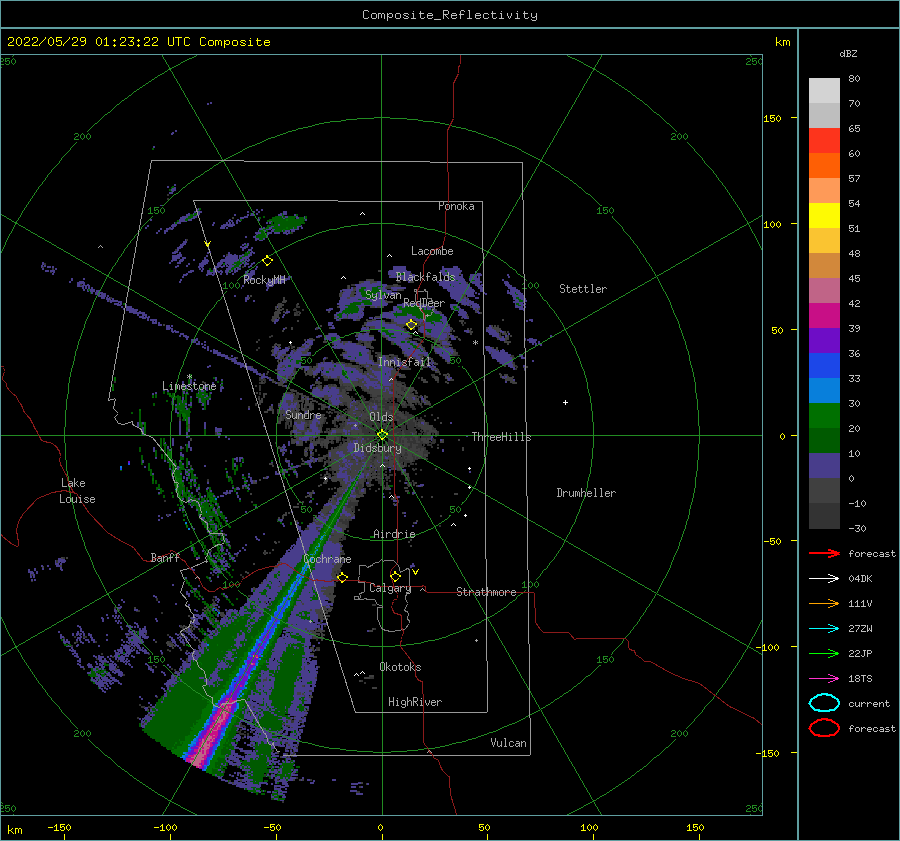The image size is (900, 841).
Task: Click the red forecast arrow in legend
Action: point(824,553)
